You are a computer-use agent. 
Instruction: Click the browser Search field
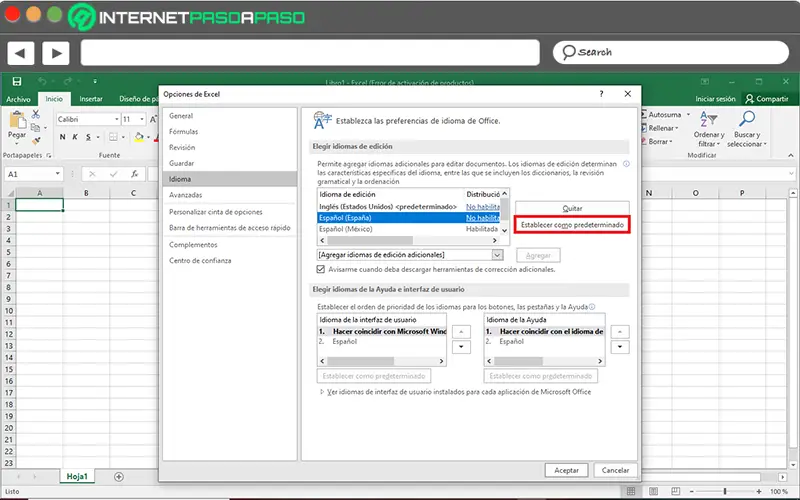pyautogui.click(x=670, y=53)
